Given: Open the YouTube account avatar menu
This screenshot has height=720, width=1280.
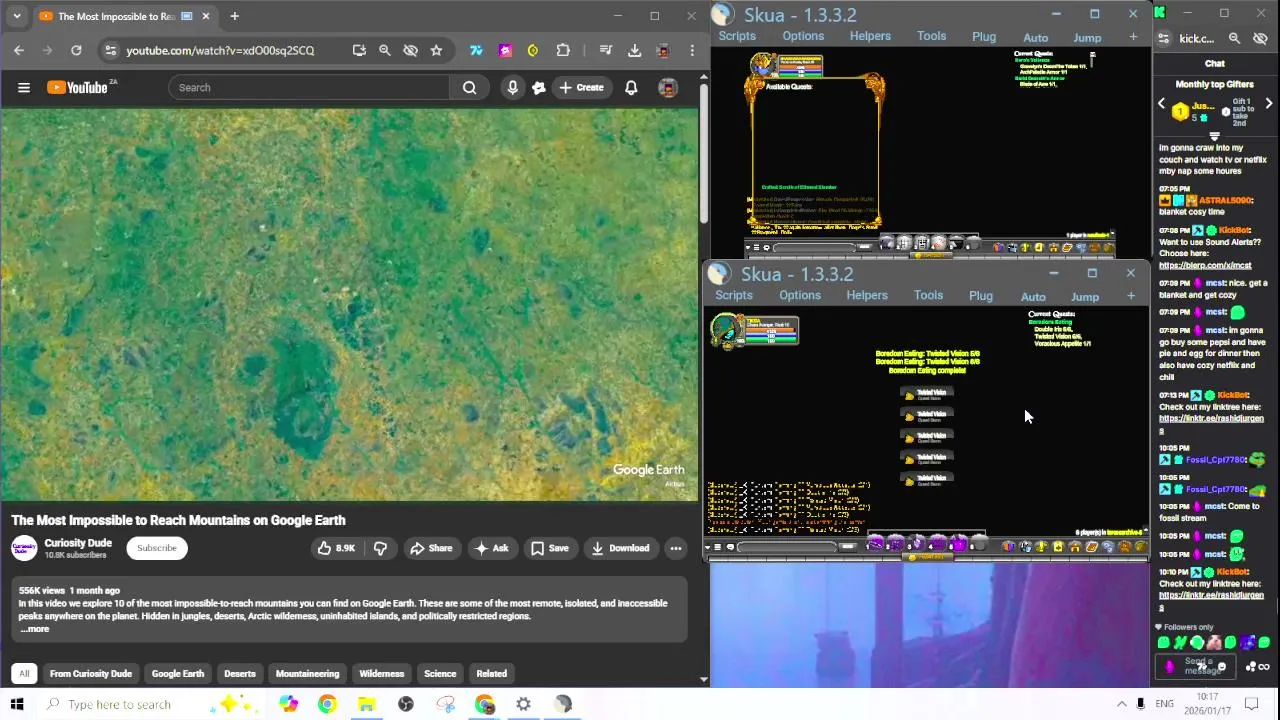Looking at the screenshot, I should pos(668,88).
